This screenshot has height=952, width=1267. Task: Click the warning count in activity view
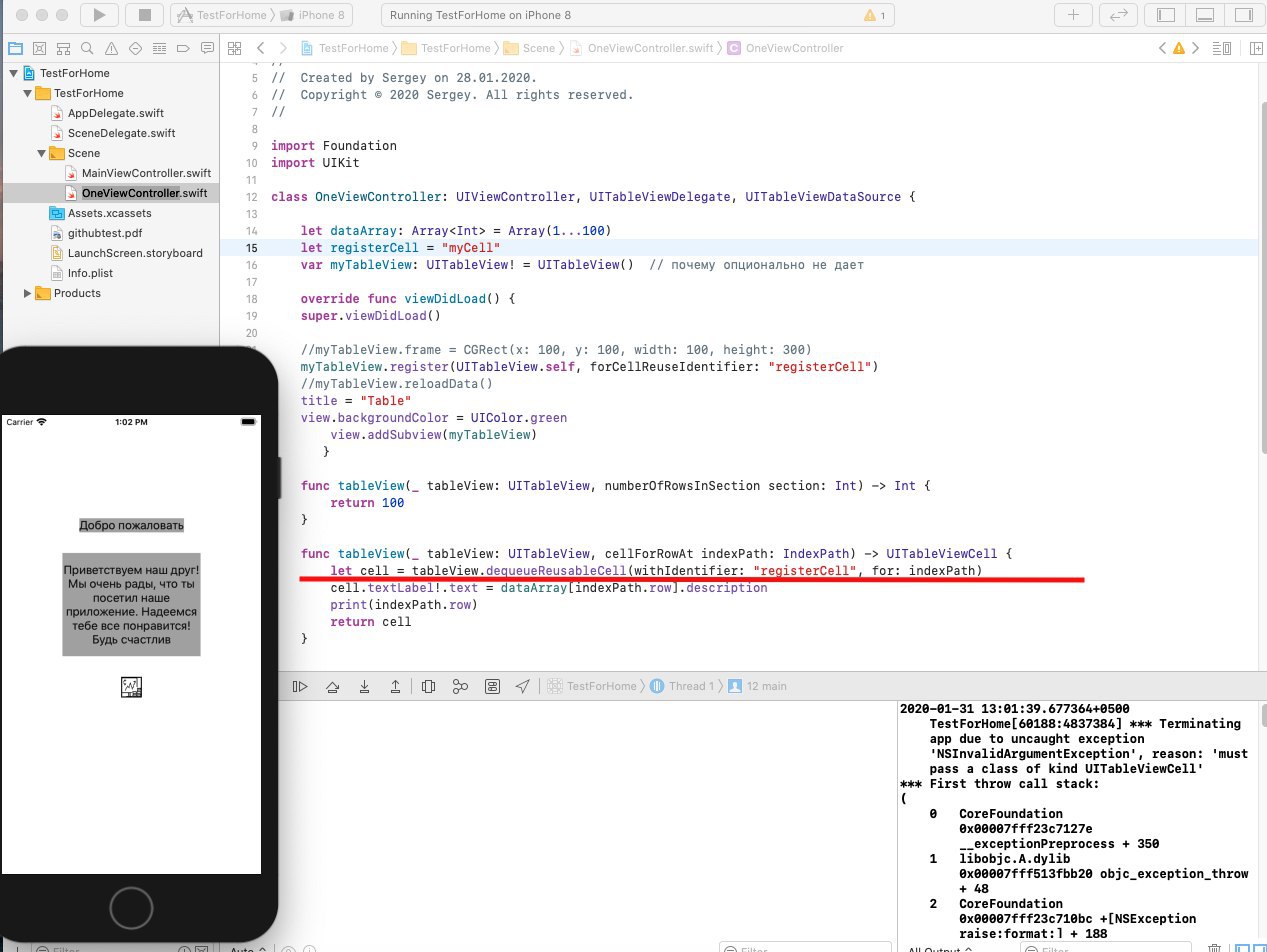tap(874, 16)
